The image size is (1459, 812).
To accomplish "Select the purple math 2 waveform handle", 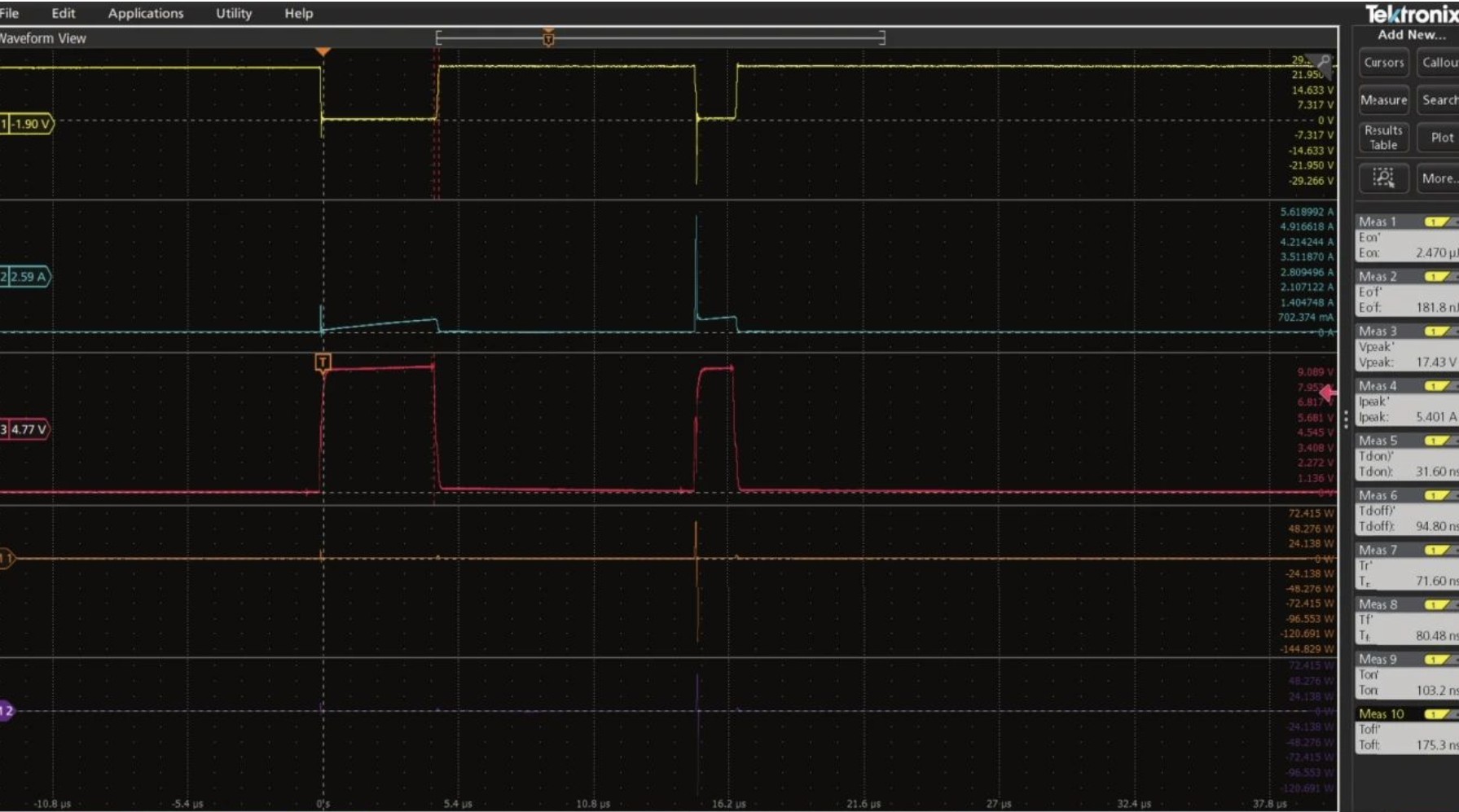I will 7,711.
